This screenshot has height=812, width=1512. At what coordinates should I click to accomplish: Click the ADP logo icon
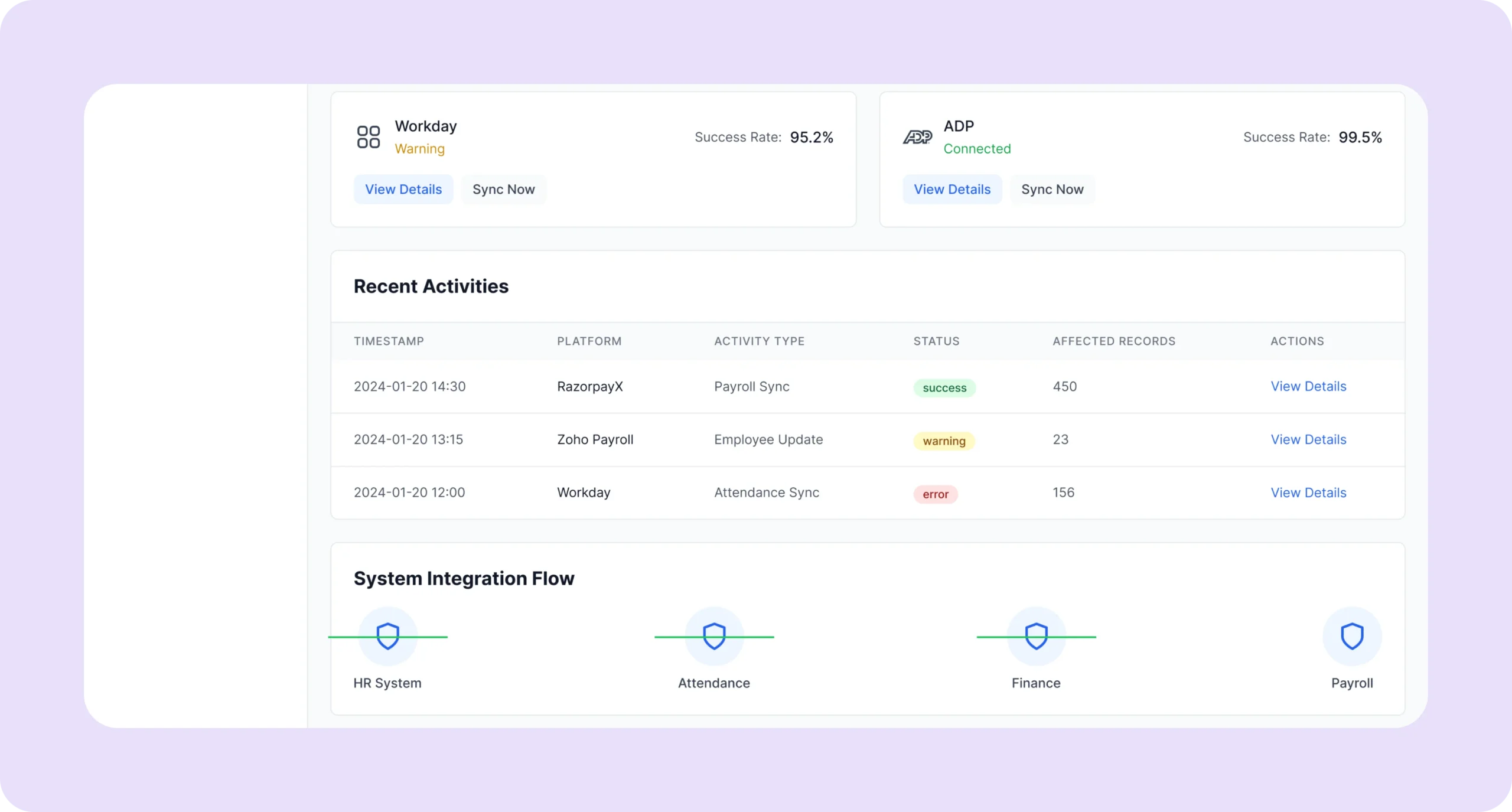click(917, 137)
